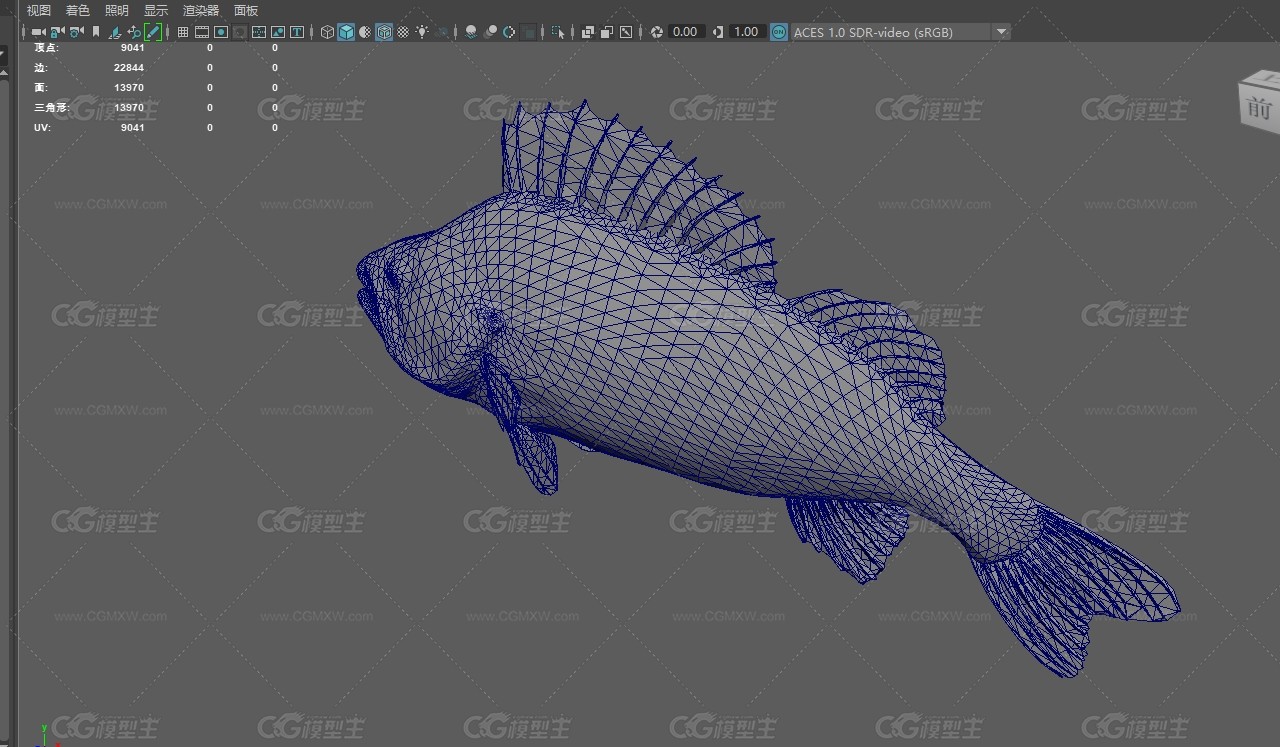Click the Image Plane icon
The width and height of the screenshot is (1280, 747).
(115, 32)
